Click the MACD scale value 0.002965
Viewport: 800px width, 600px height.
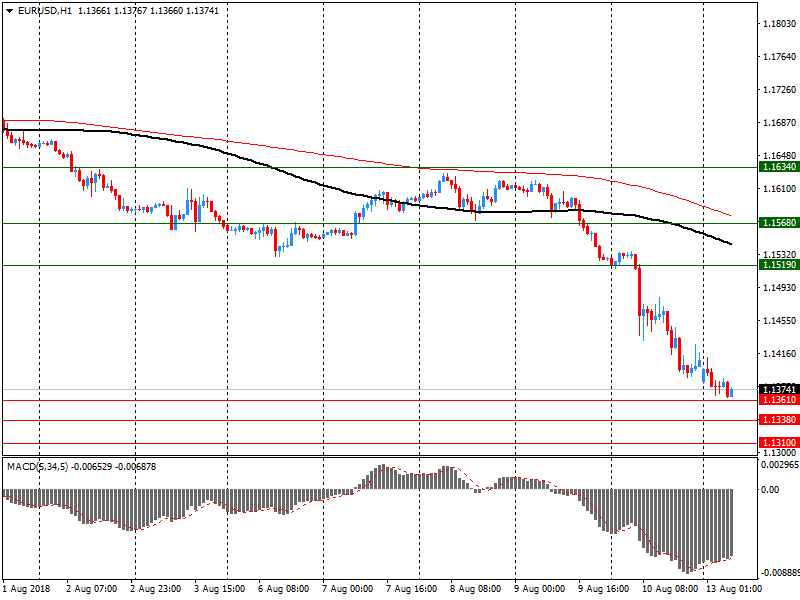click(780, 465)
